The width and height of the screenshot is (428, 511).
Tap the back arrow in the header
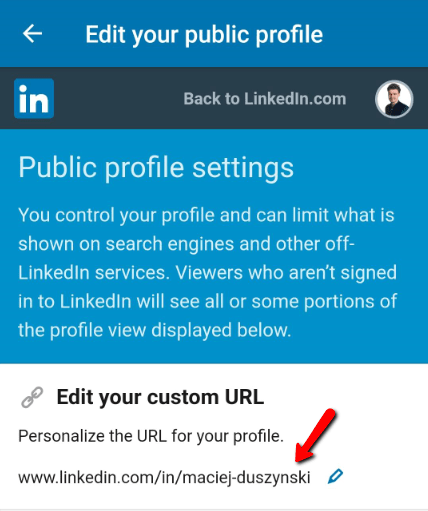coord(32,34)
